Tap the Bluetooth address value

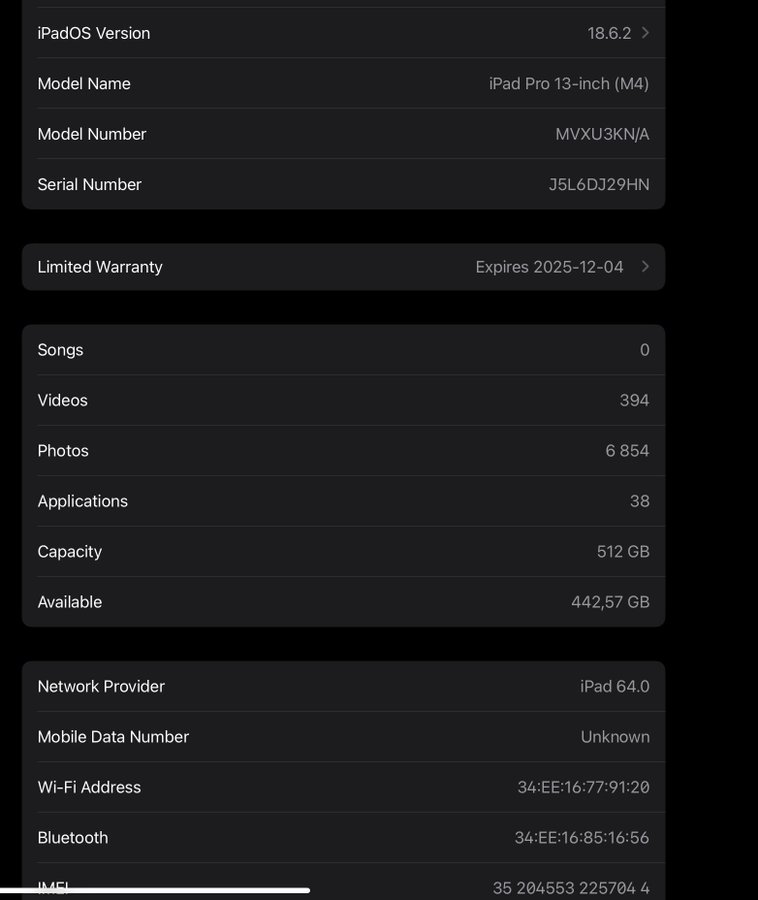581,838
